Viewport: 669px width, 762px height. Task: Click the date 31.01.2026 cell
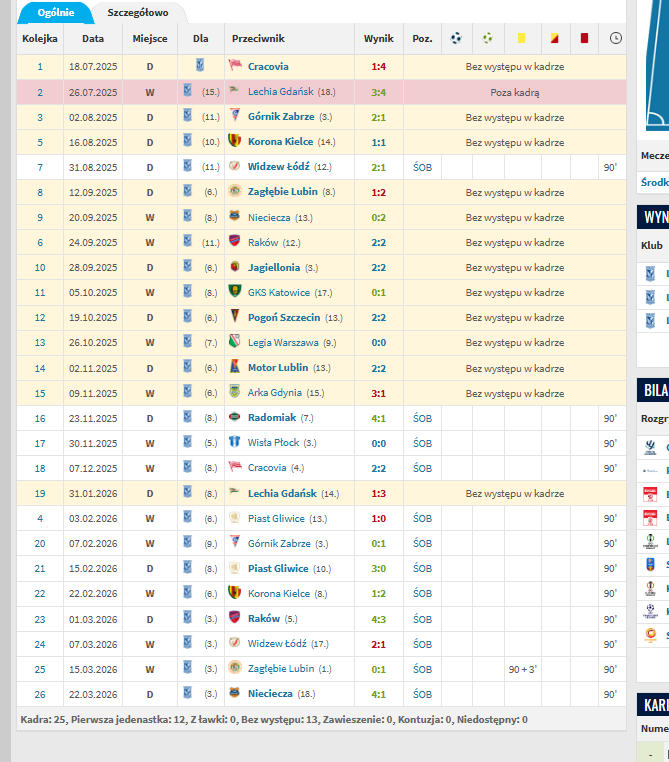point(93,494)
